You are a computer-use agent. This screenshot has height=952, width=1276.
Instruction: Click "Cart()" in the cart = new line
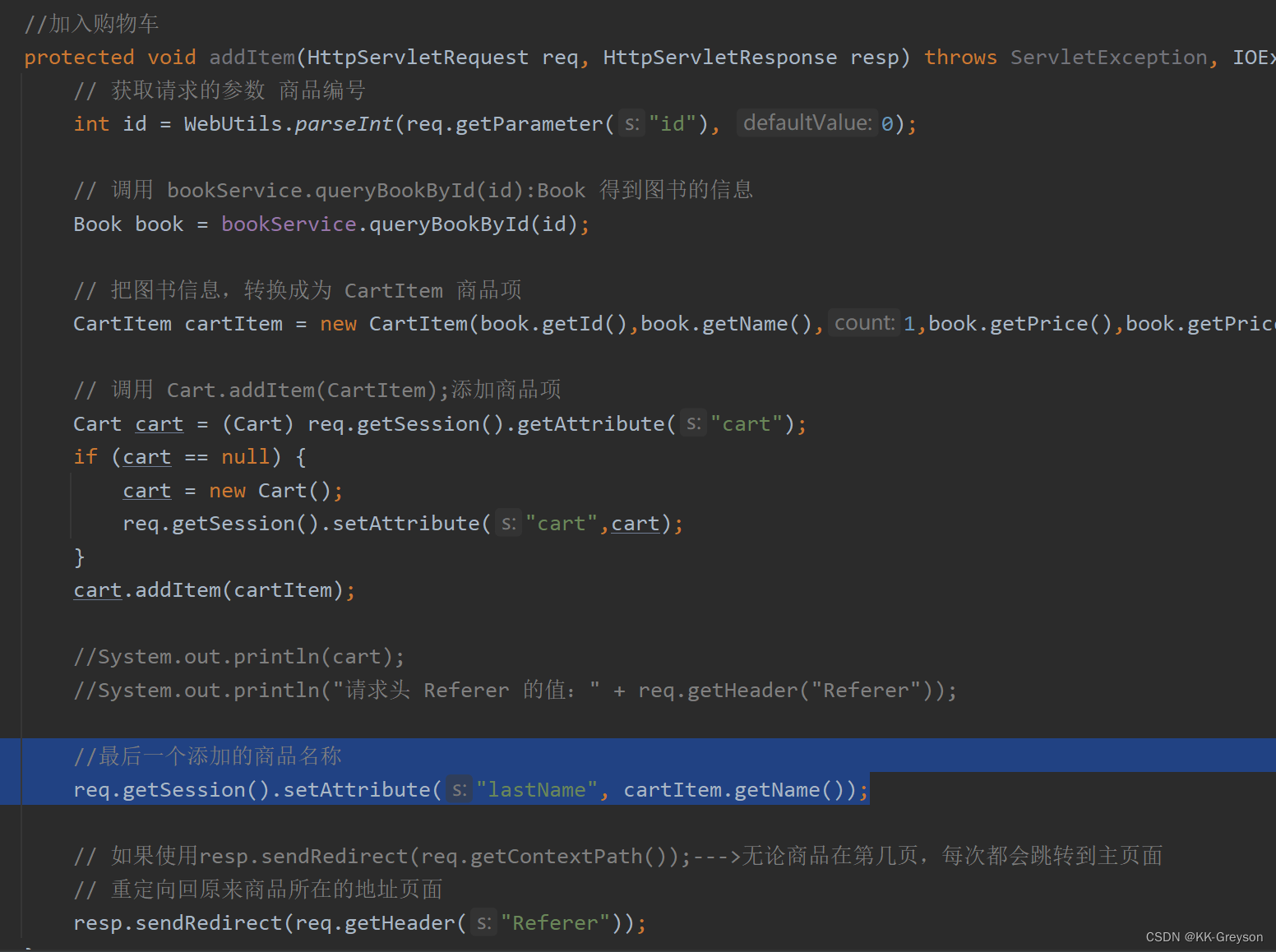pos(294,491)
